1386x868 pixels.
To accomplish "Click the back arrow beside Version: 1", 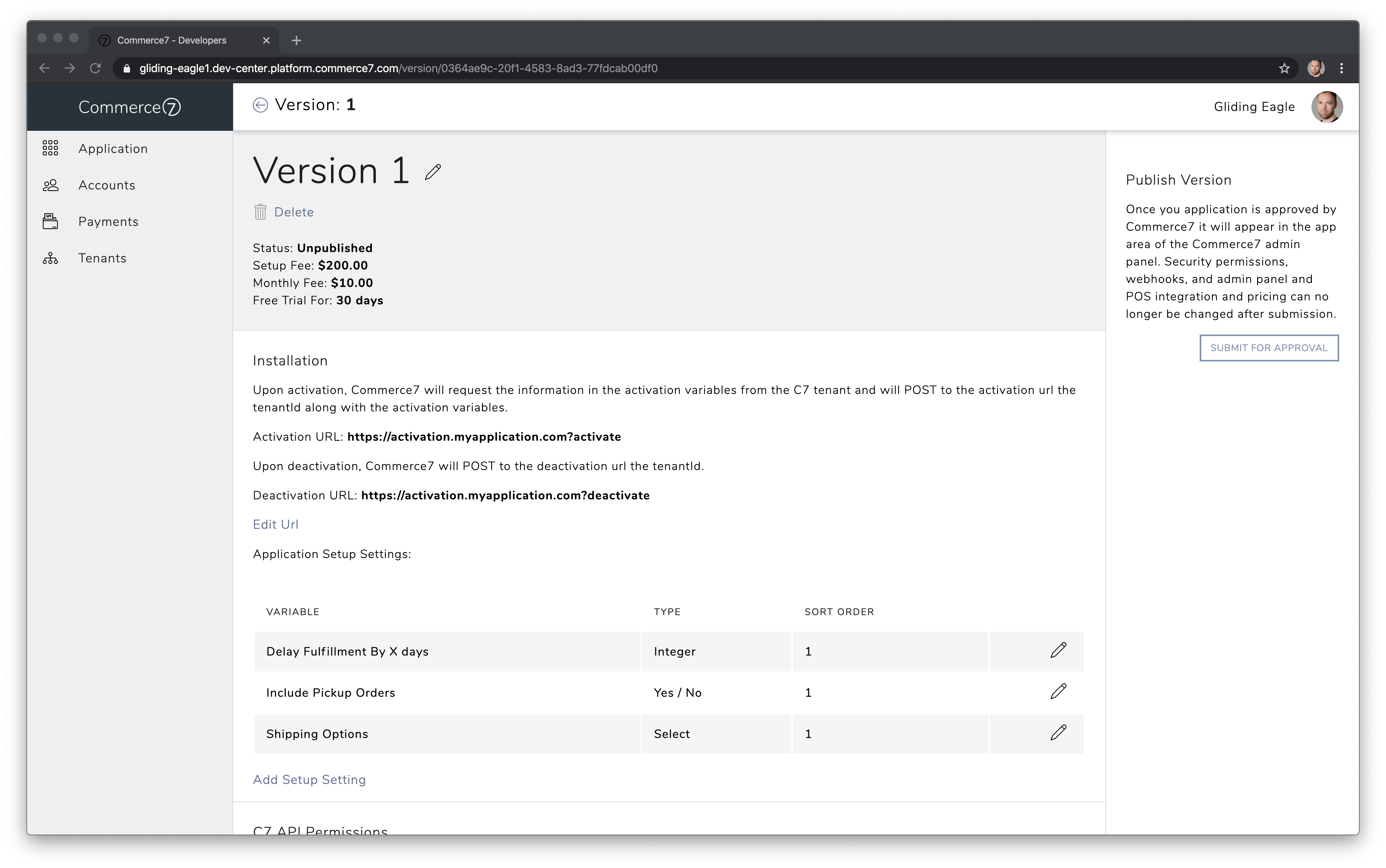I will [260, 105].
